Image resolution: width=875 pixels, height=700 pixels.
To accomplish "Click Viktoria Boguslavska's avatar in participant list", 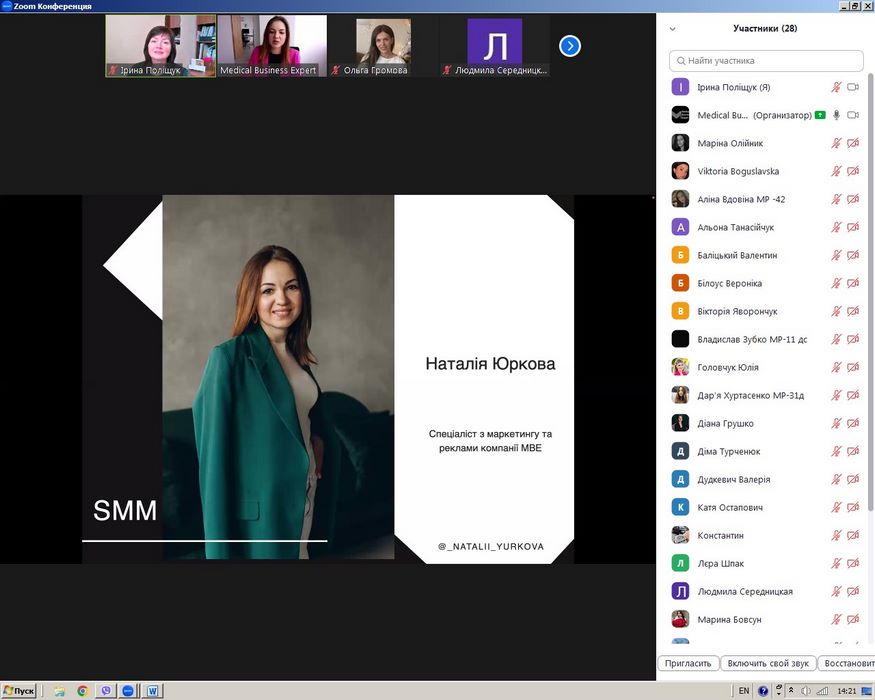I will [x=680, y=171].
